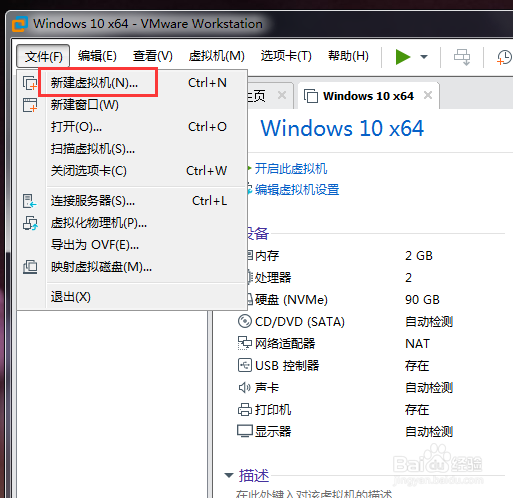
Task: Click the sound card speaker icon
Action: (245, 387)
